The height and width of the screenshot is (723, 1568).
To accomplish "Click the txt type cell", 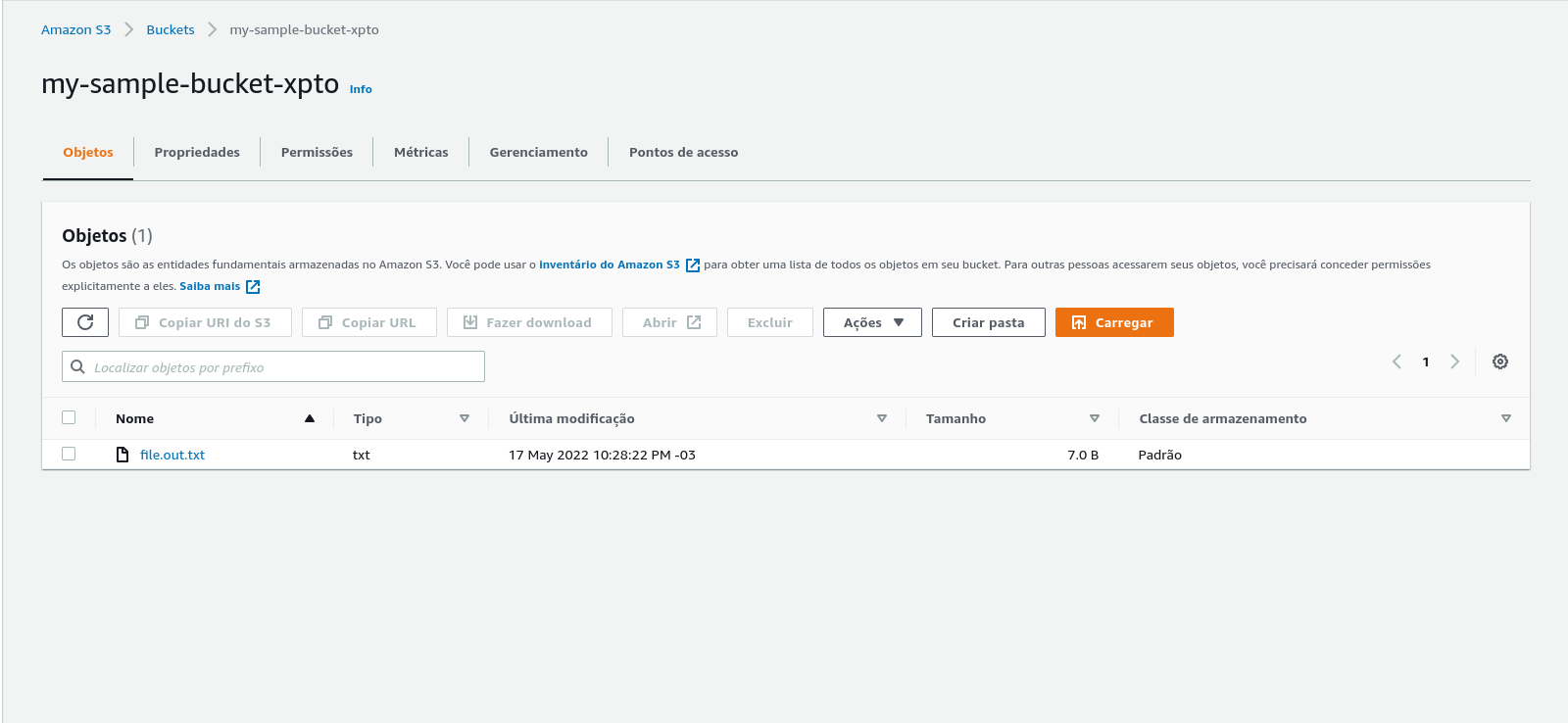I will [x=362, y=455].
